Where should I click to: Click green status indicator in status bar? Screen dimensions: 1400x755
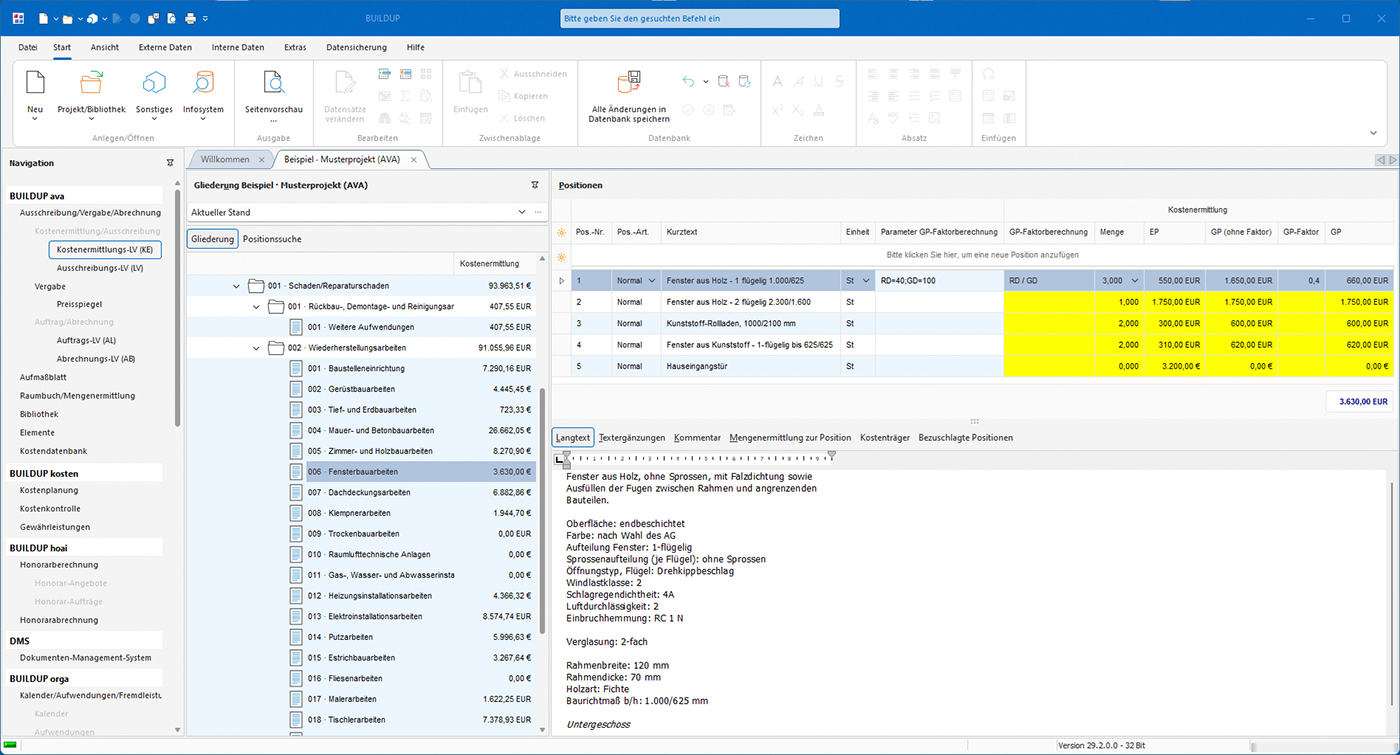click(x=11, y=745)
